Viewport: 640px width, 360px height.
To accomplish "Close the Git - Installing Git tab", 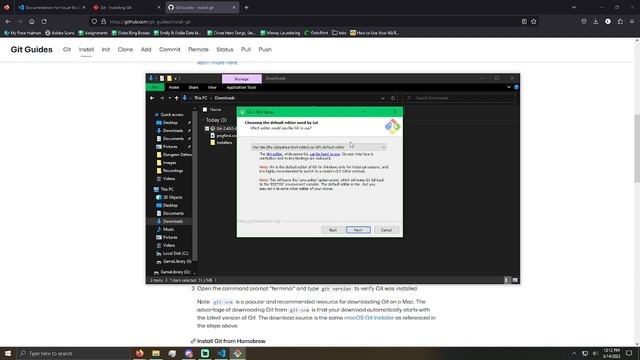I will click(159, 7).
